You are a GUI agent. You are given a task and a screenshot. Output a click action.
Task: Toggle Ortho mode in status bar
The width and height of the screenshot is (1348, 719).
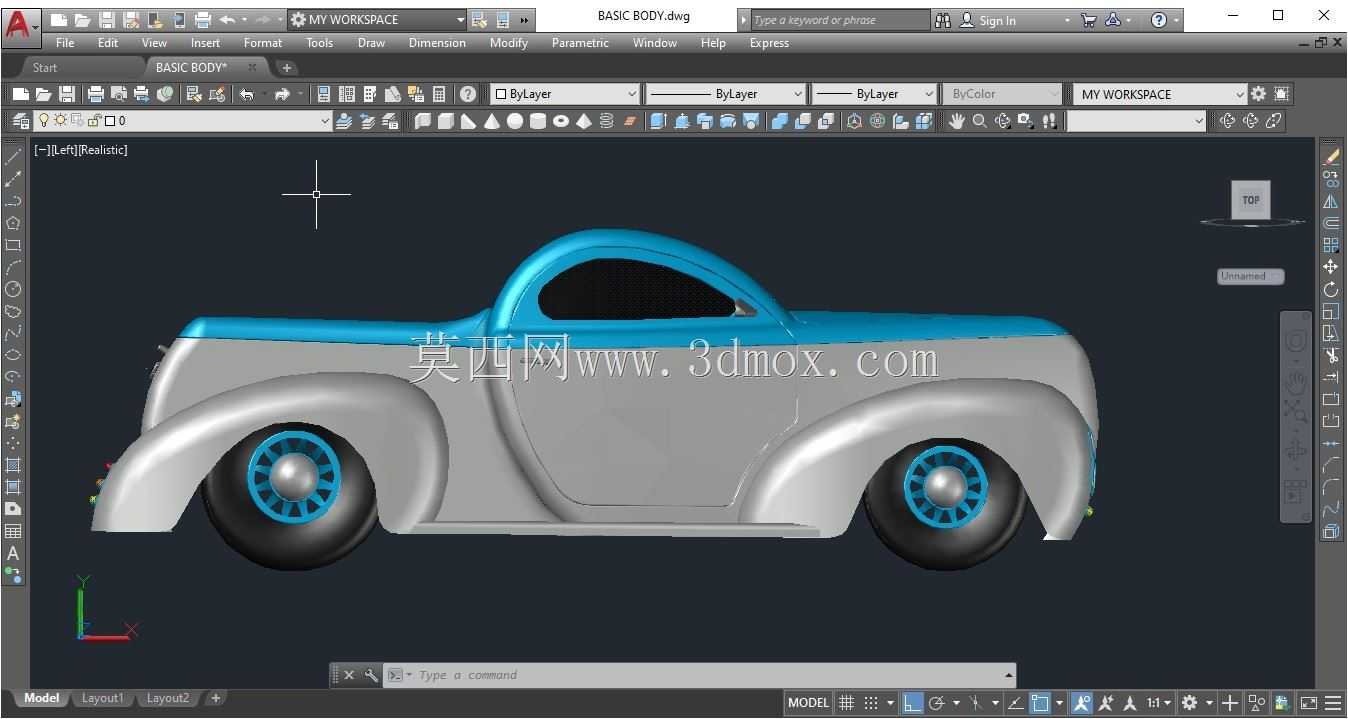[912, 703]
